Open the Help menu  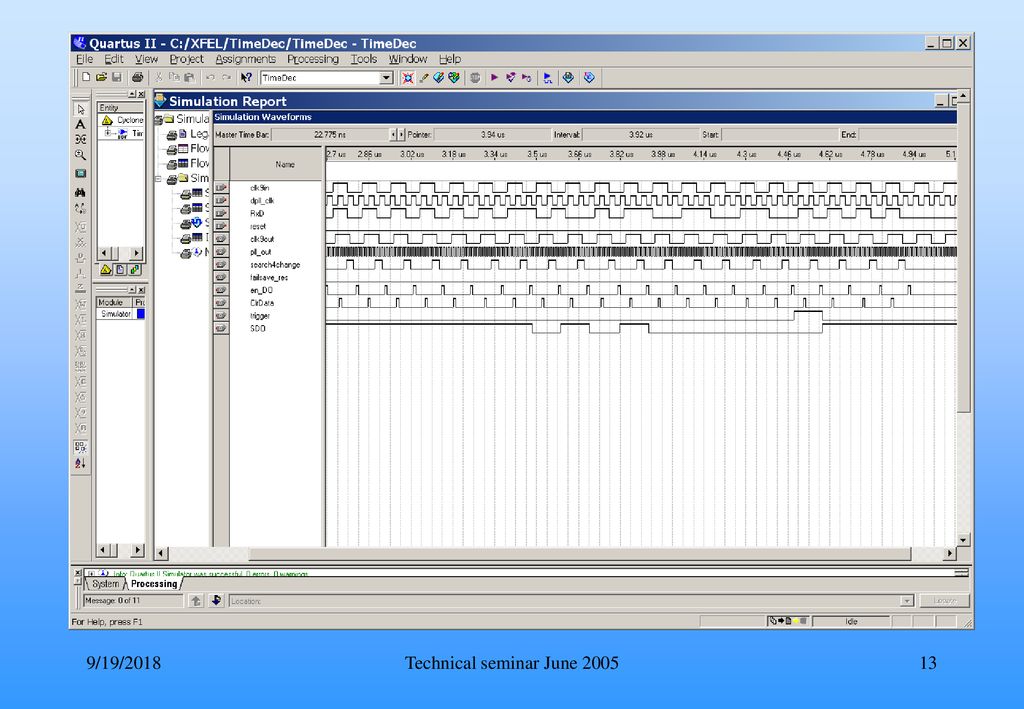pos(449,59)
